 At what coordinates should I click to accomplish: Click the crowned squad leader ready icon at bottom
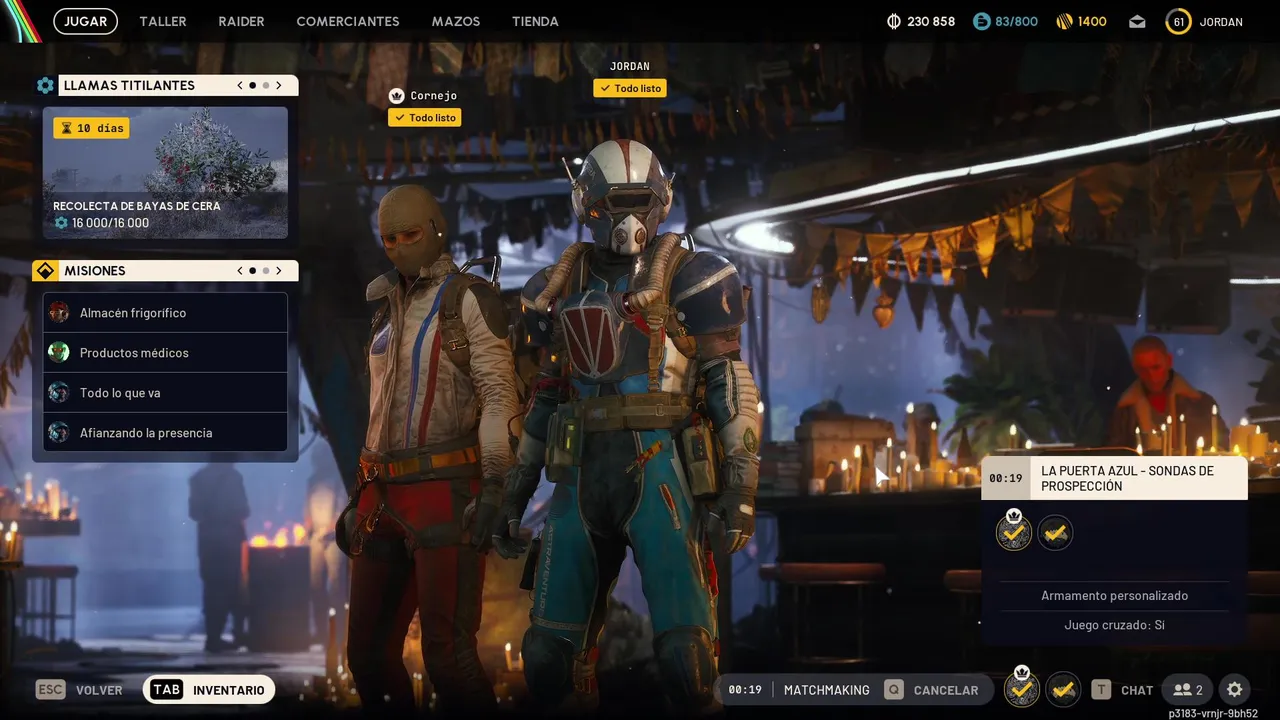(1021, 689)
